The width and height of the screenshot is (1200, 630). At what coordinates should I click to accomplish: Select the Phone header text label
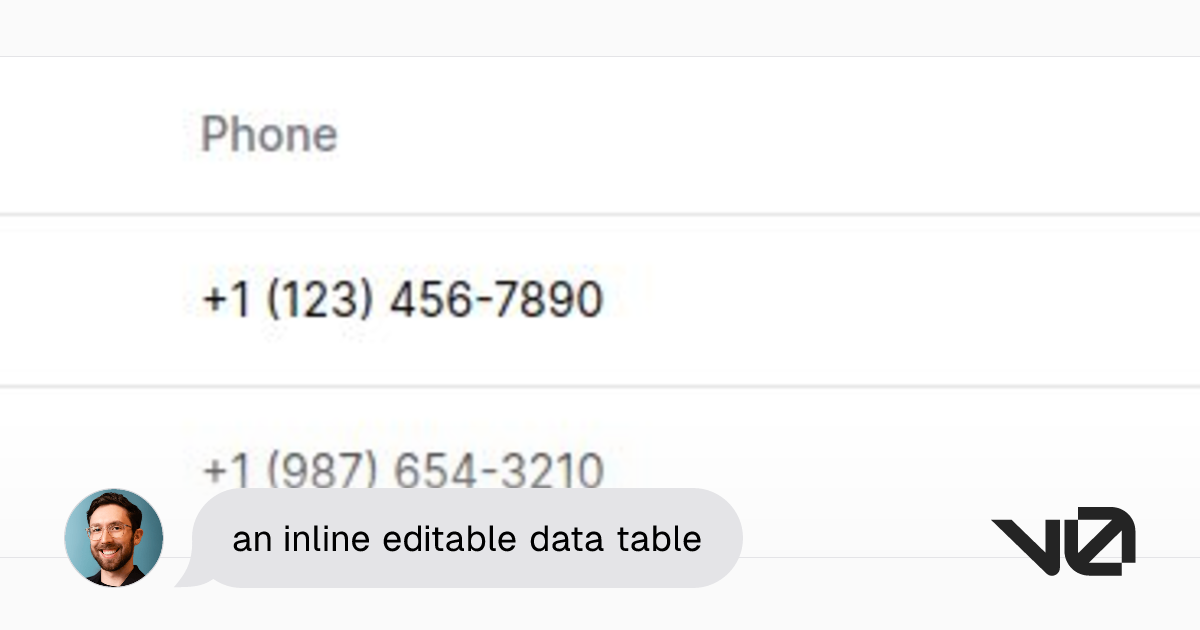(268, 133)
